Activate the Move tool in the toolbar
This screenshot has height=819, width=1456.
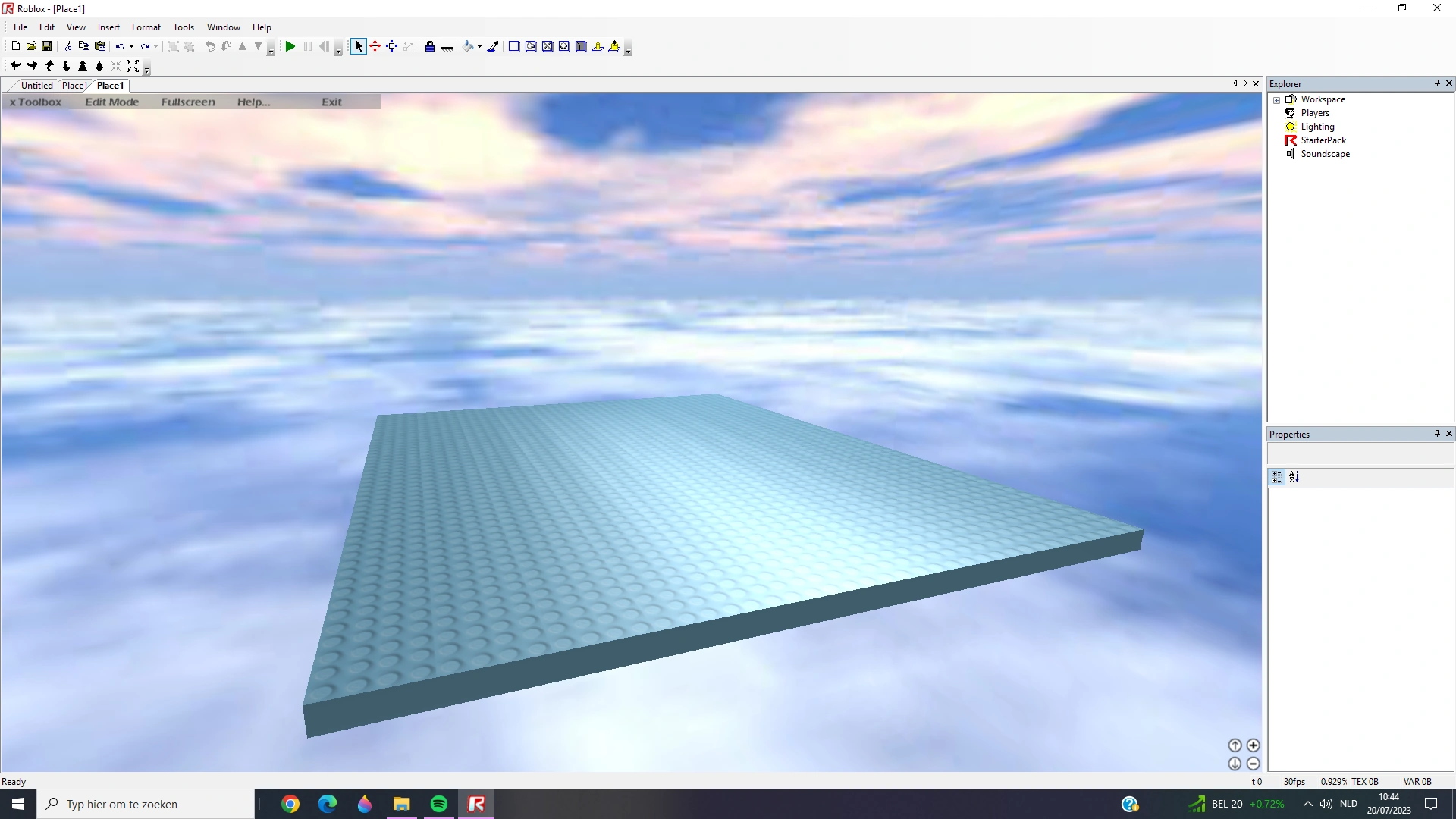[375, 46]
